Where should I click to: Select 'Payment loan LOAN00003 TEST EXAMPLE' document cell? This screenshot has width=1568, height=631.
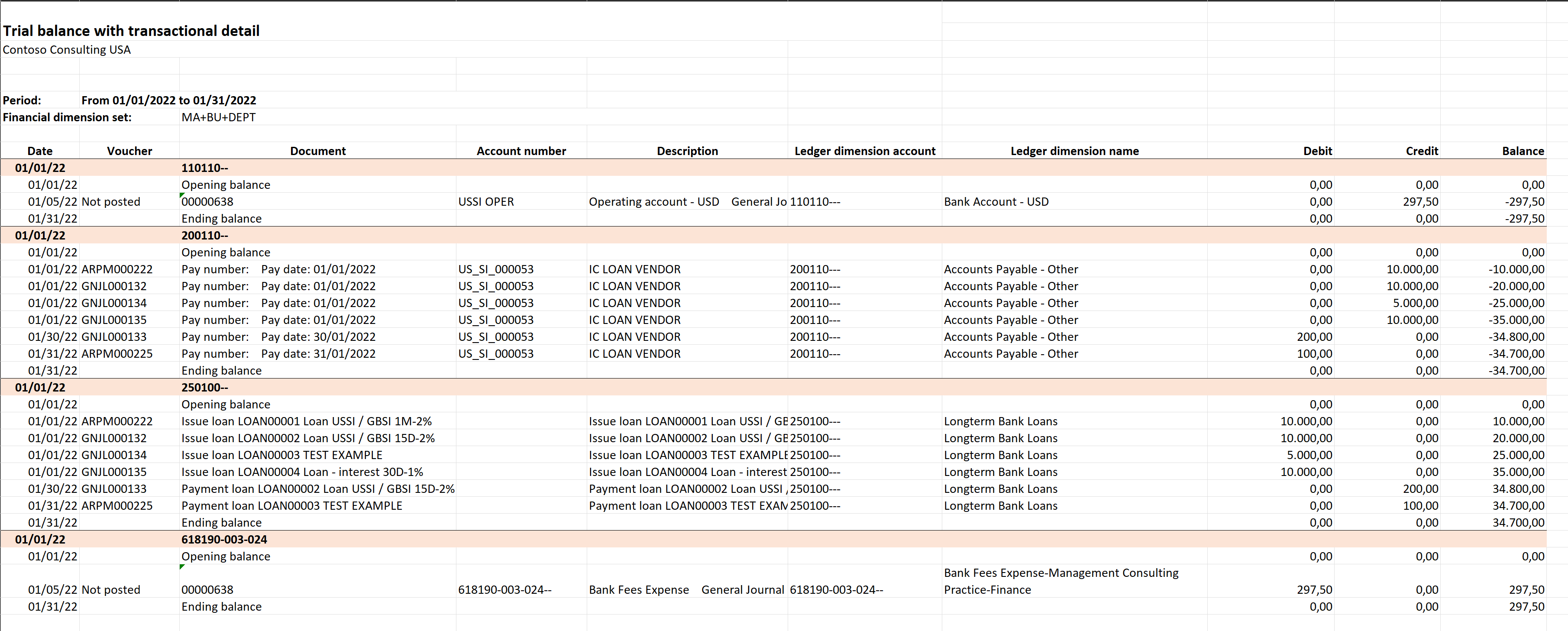(x=291, y=506)
